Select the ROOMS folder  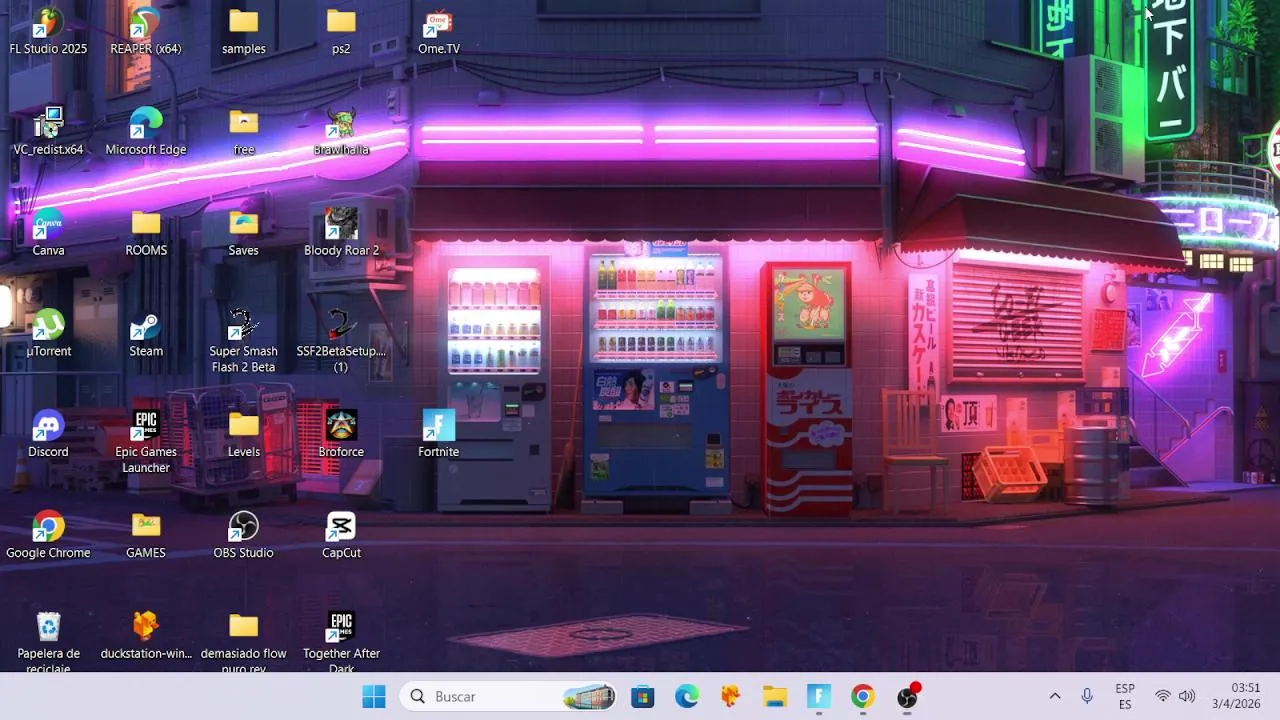(146, 233)
